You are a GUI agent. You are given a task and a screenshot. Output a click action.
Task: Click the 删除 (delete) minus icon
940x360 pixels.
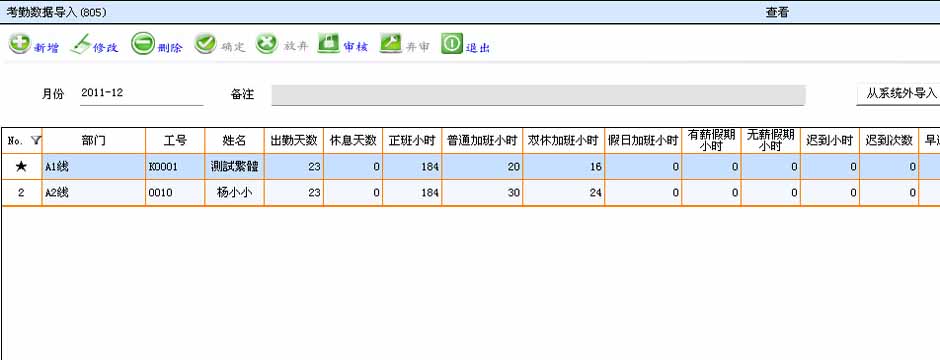[143, 44]
